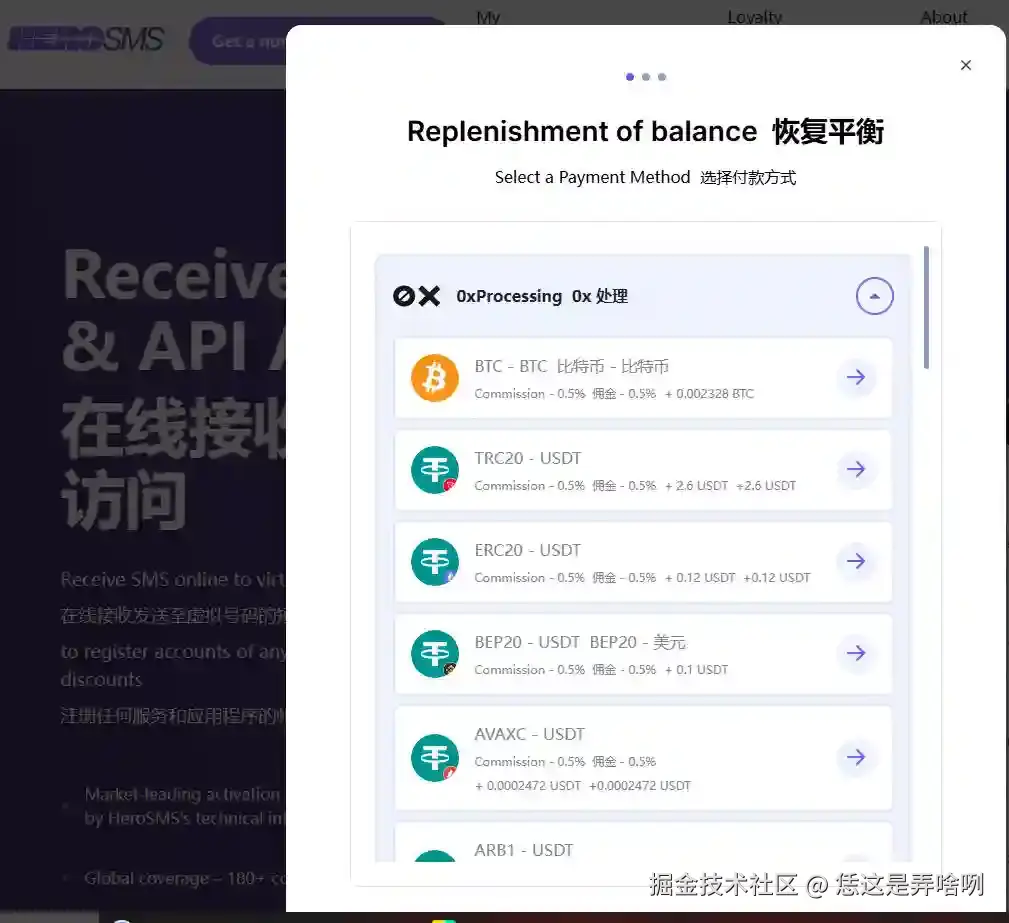
Task: Select the ERC20 - USDT payment title
Action: (528, 550)
